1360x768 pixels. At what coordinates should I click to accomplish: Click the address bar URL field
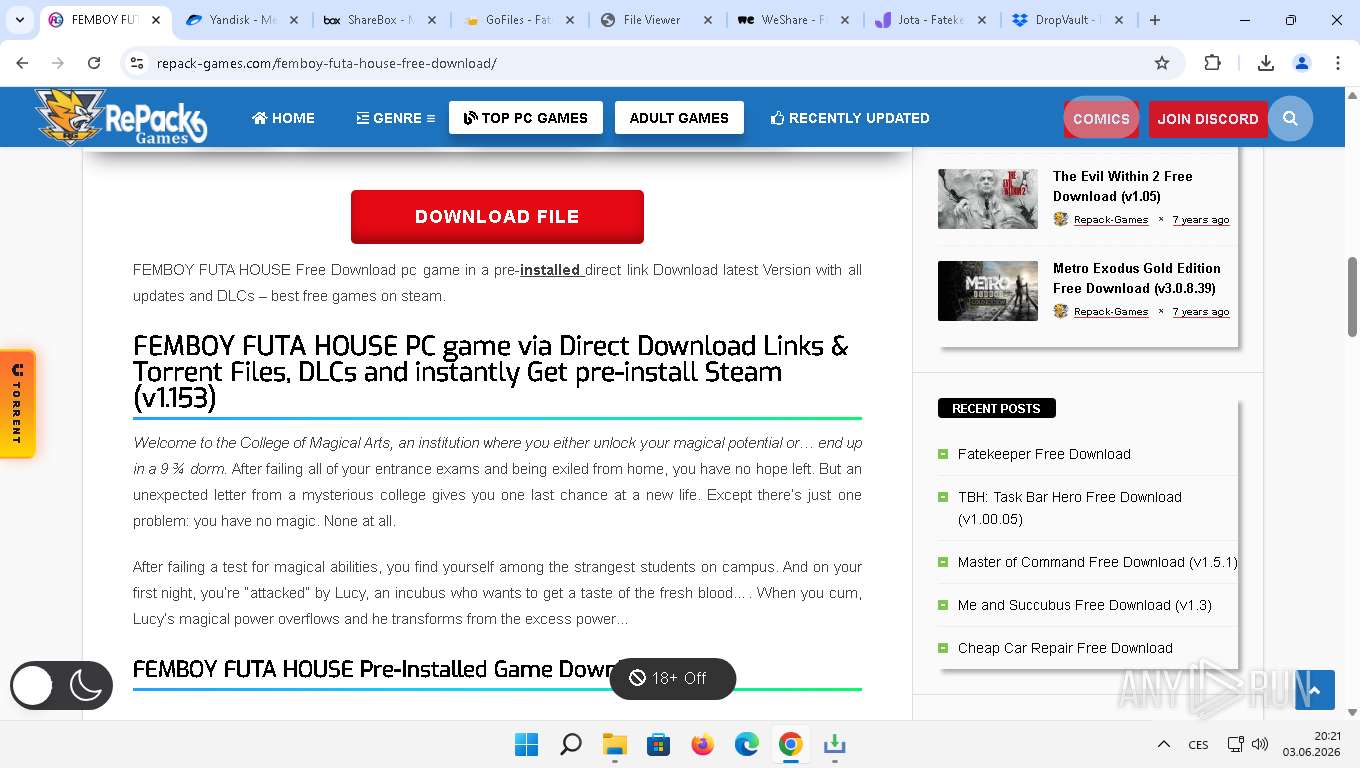pyautogui.click(x=650, y=63)
